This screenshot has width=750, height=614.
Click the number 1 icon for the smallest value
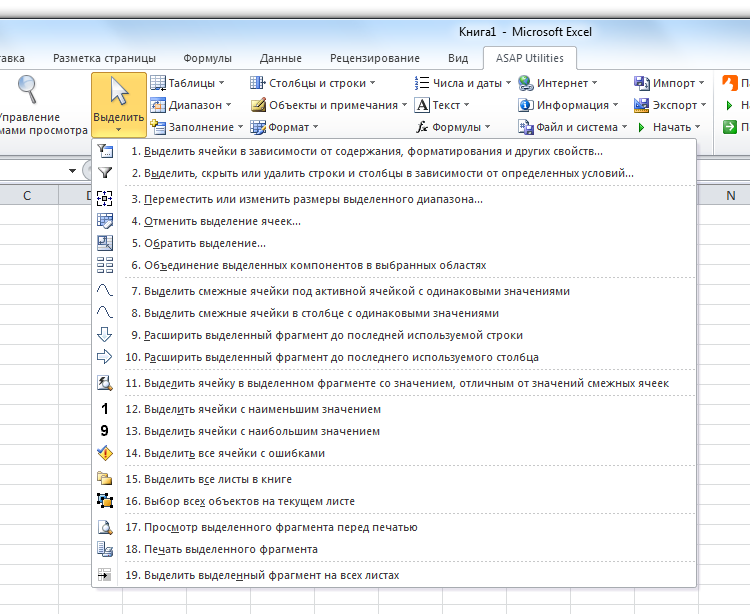pyautogui.click(x=105, y=409)
